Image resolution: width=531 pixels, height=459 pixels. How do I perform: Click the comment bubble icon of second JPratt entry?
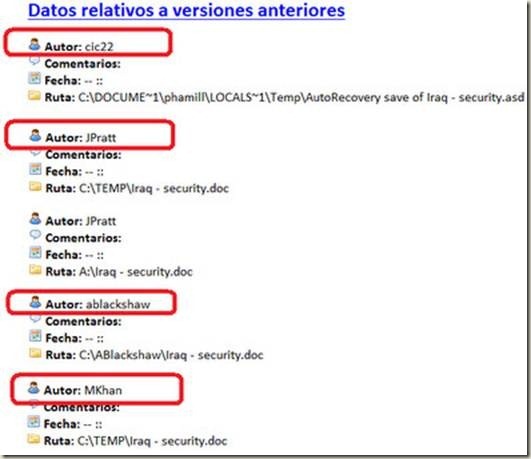tap(35, 234)
